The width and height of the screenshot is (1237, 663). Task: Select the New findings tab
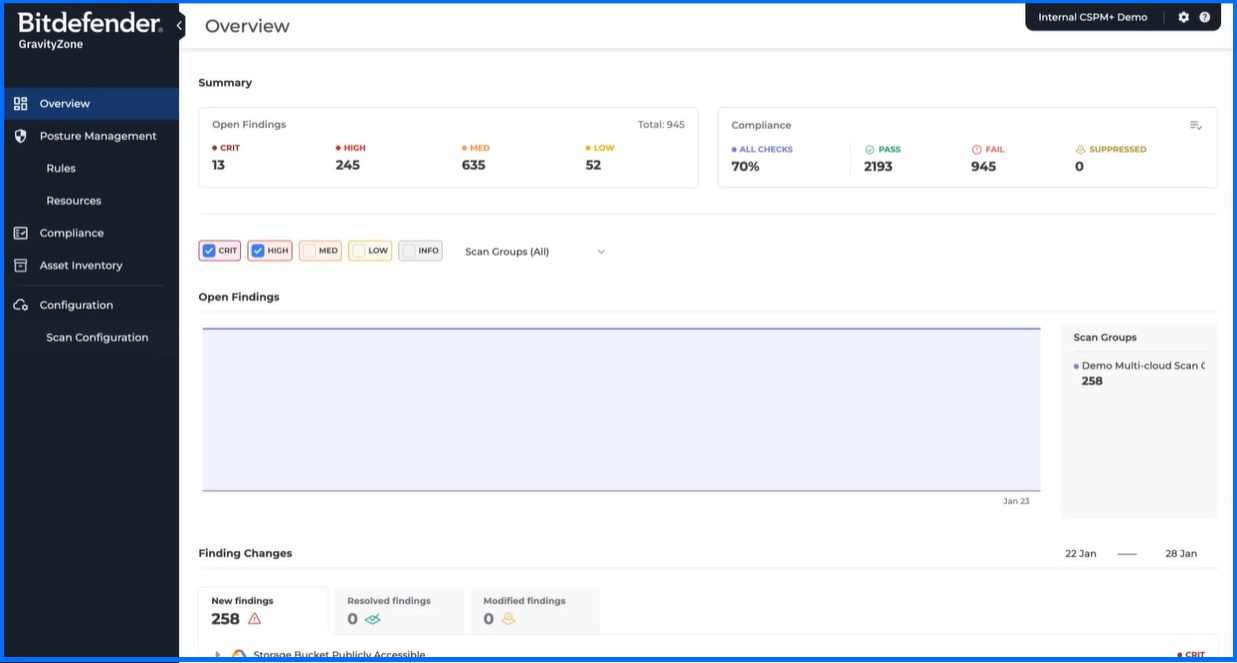[x=264, y=610]
